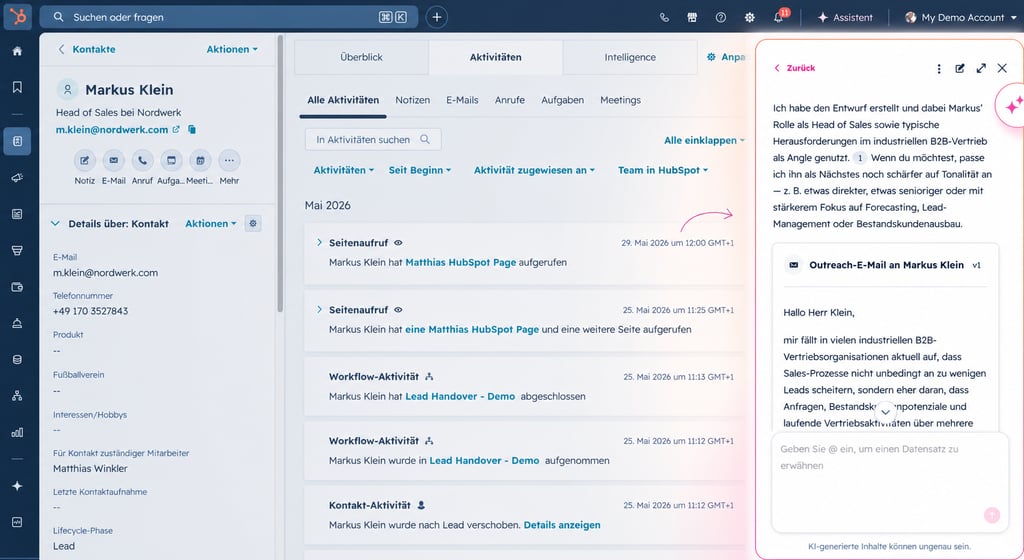
Task: Open the Mehr three-dots actions icon
Action: pyautogui.click(x=229, y=160)
